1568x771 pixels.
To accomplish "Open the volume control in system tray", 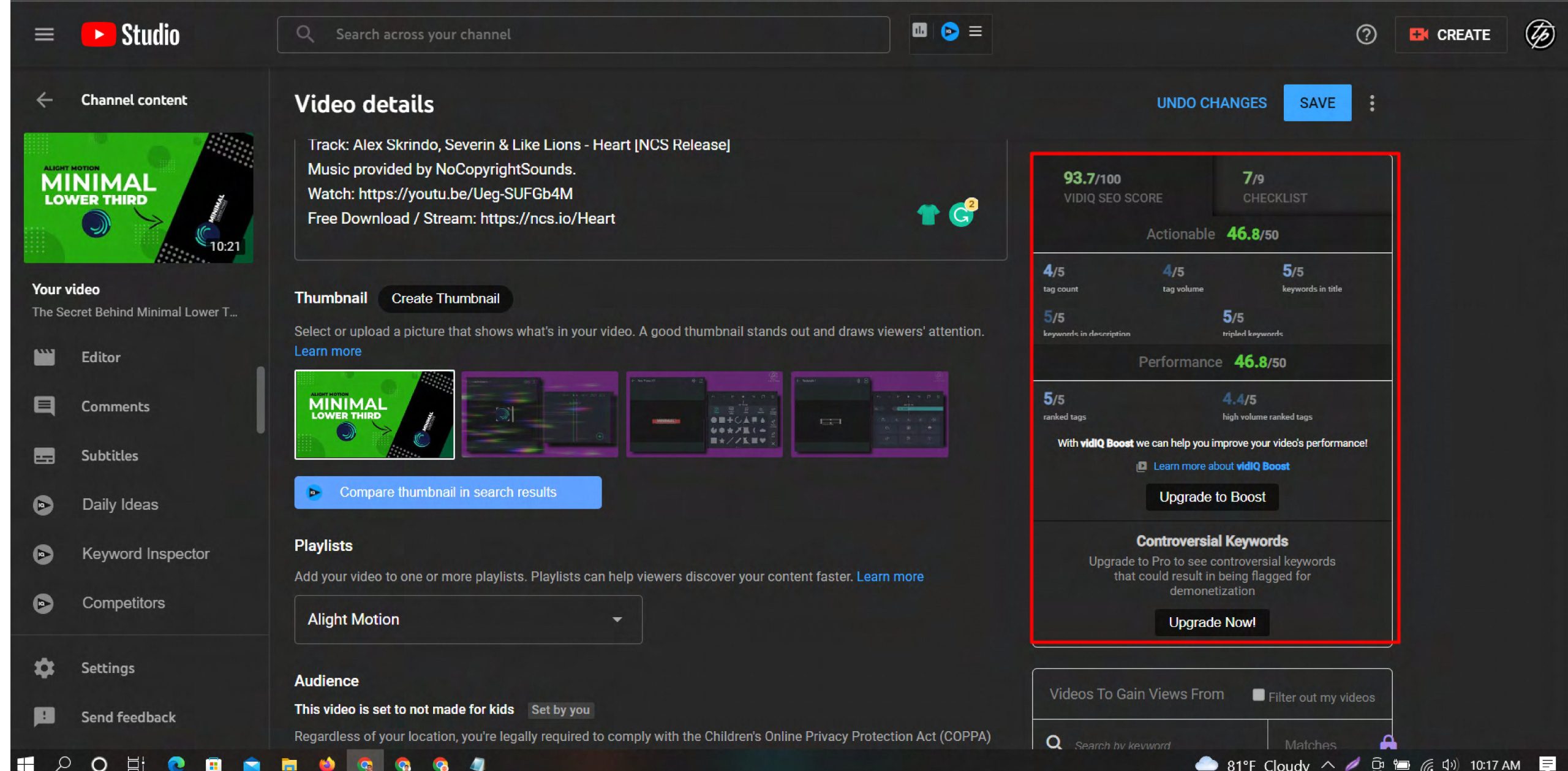I will 1450,764.
